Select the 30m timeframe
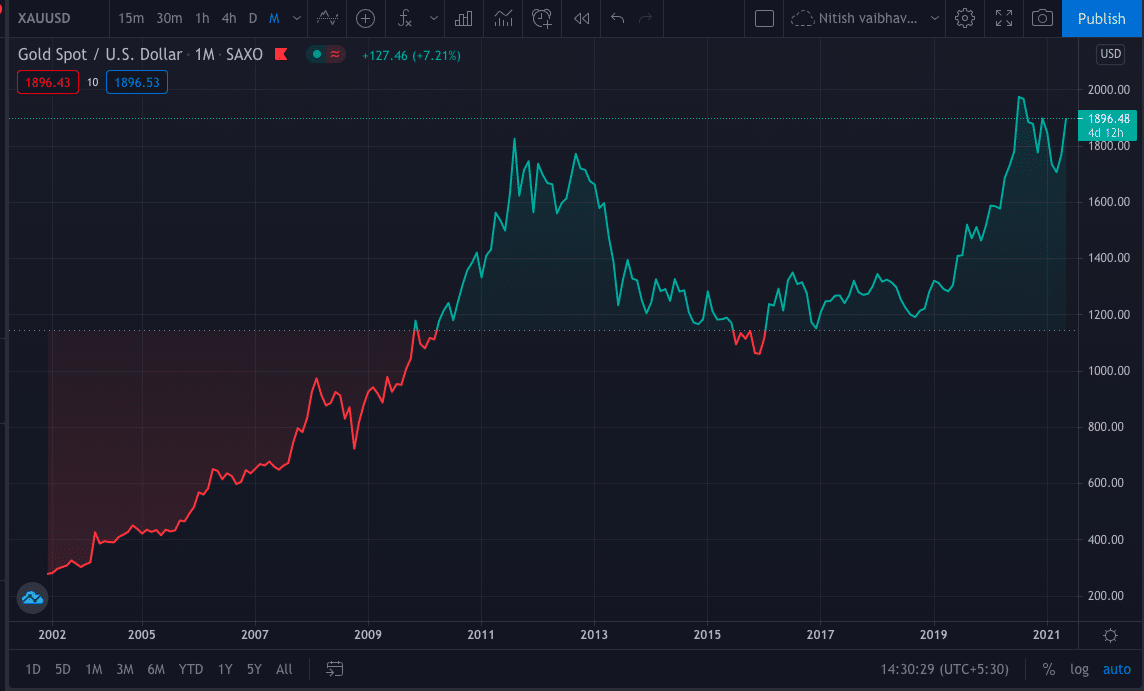The width and height of the screenshot is (1144, 691). tap(169, 18)
